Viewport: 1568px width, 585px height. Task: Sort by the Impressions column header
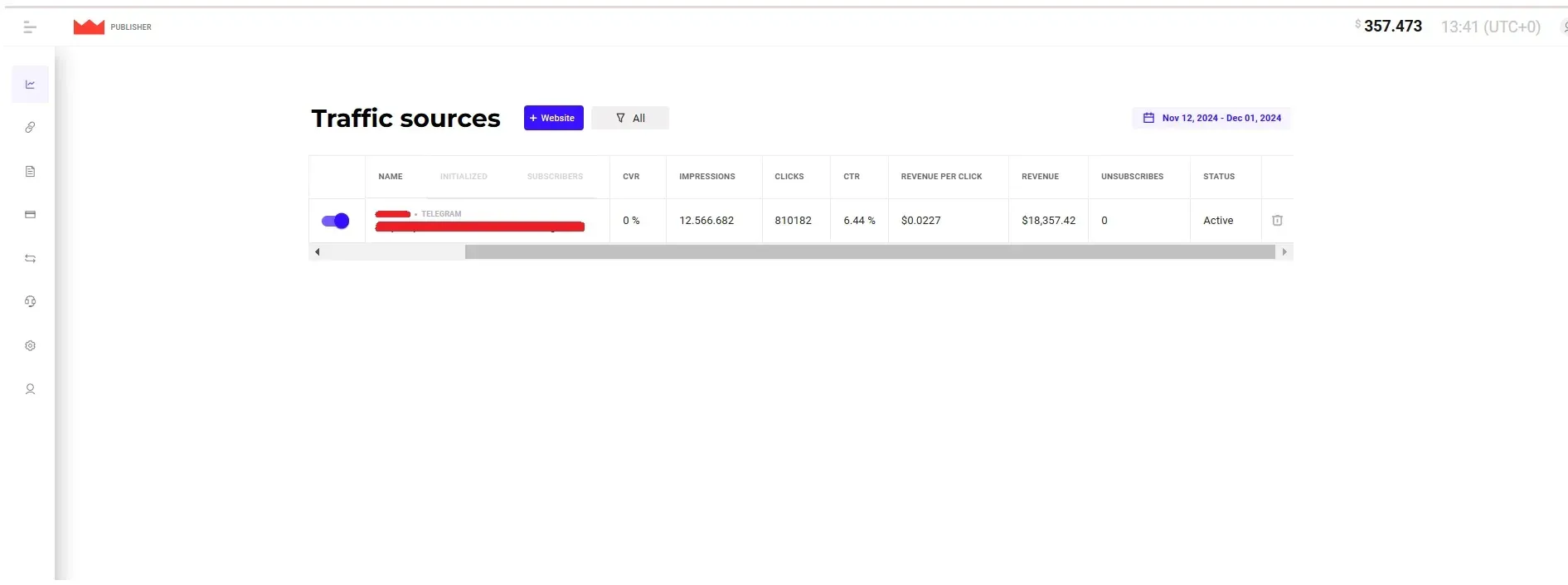tap(706, 177)
